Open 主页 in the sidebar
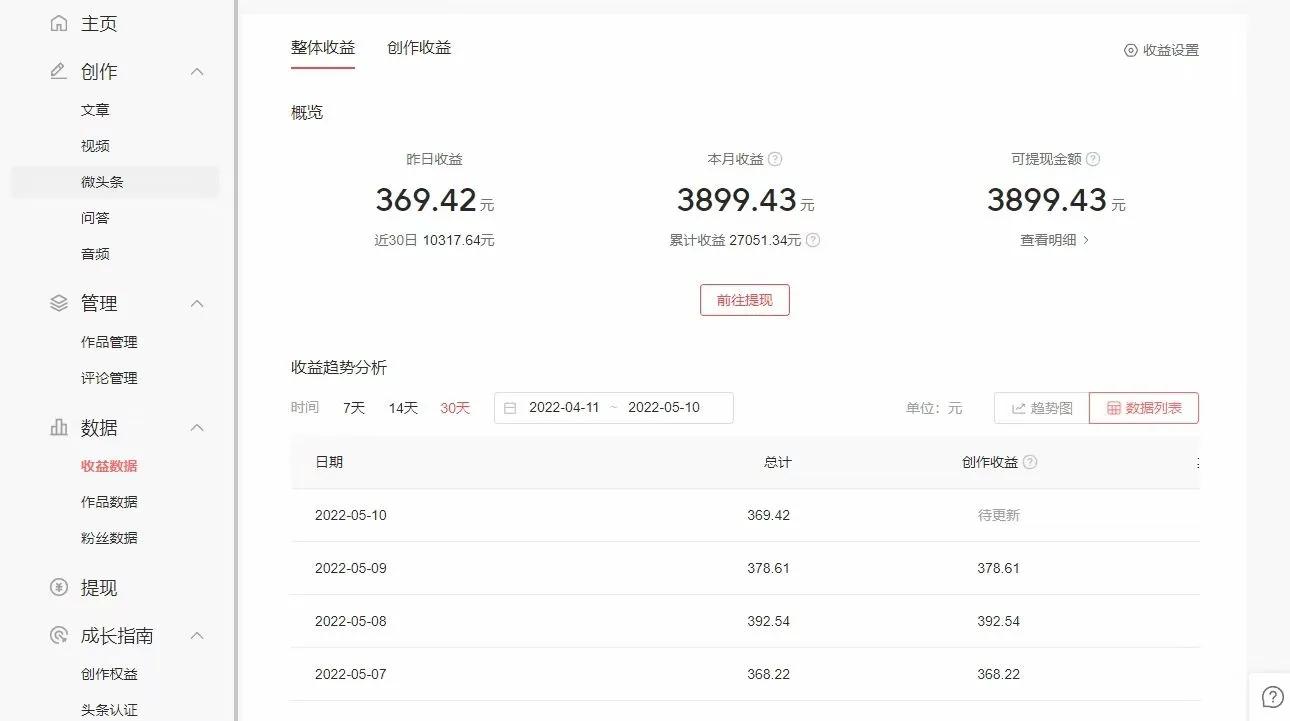The image size is (1290, 721). point(99,23)
